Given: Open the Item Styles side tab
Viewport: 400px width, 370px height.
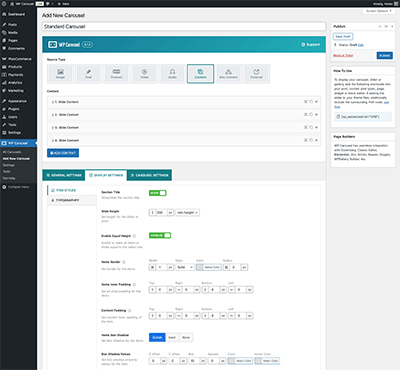Looking at the screenshot, I should (72, 190).
